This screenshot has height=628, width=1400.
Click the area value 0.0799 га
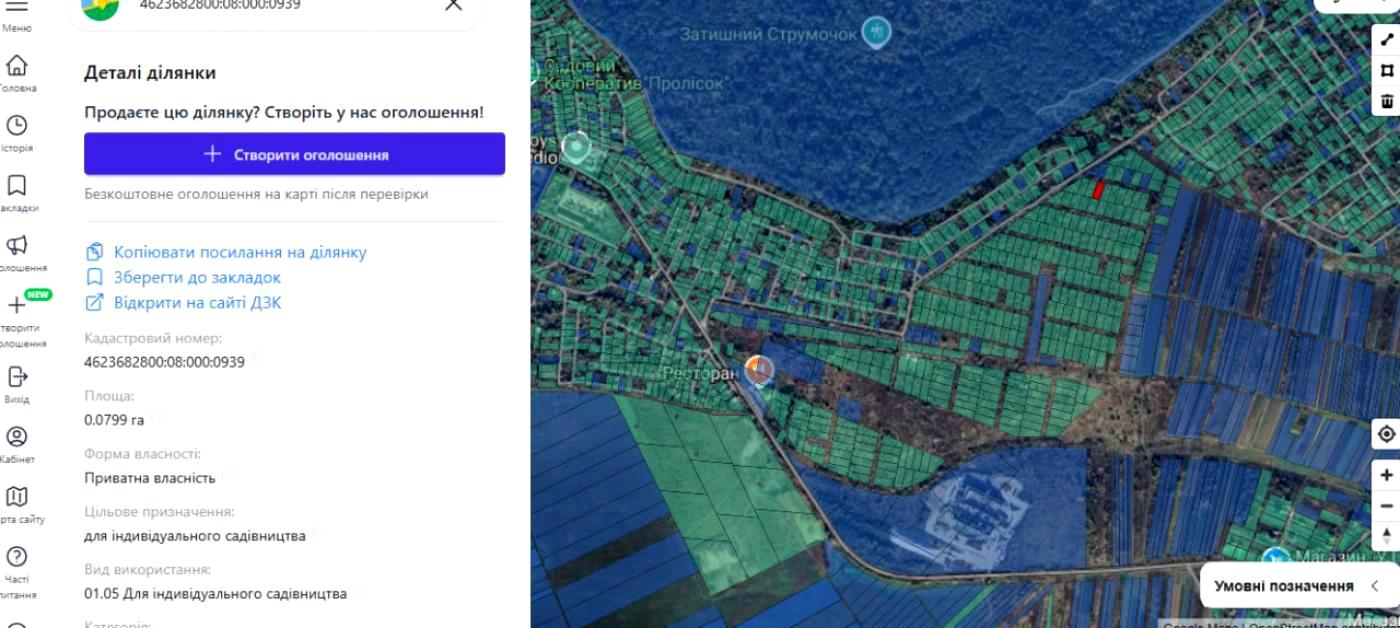pos(114,420)
